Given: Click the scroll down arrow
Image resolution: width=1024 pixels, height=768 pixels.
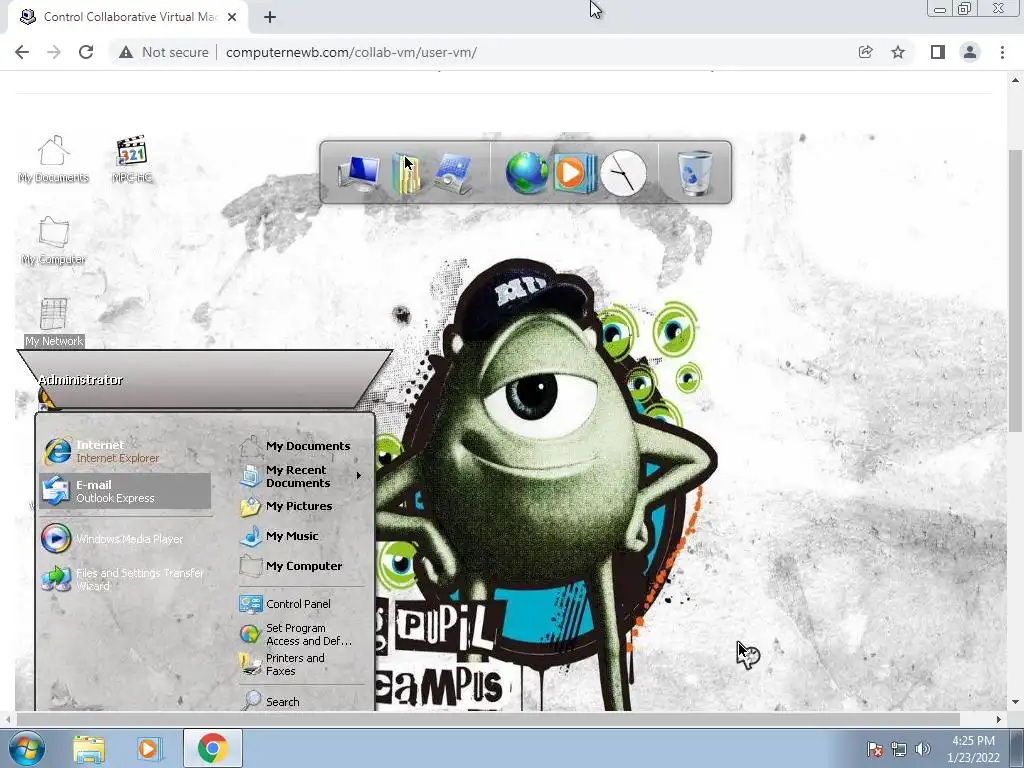Looking at the screenshot, I should click(1015, 702).
